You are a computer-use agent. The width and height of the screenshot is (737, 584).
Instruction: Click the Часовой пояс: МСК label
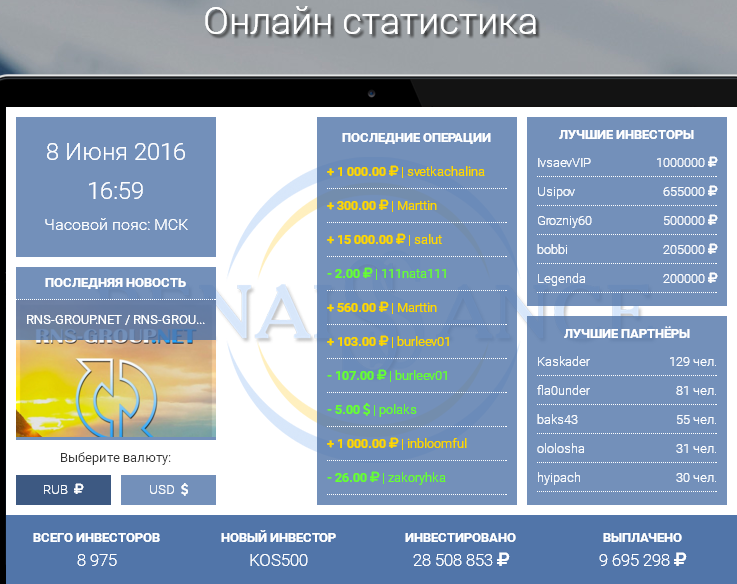pyautogui.click(x=116, y=225)
